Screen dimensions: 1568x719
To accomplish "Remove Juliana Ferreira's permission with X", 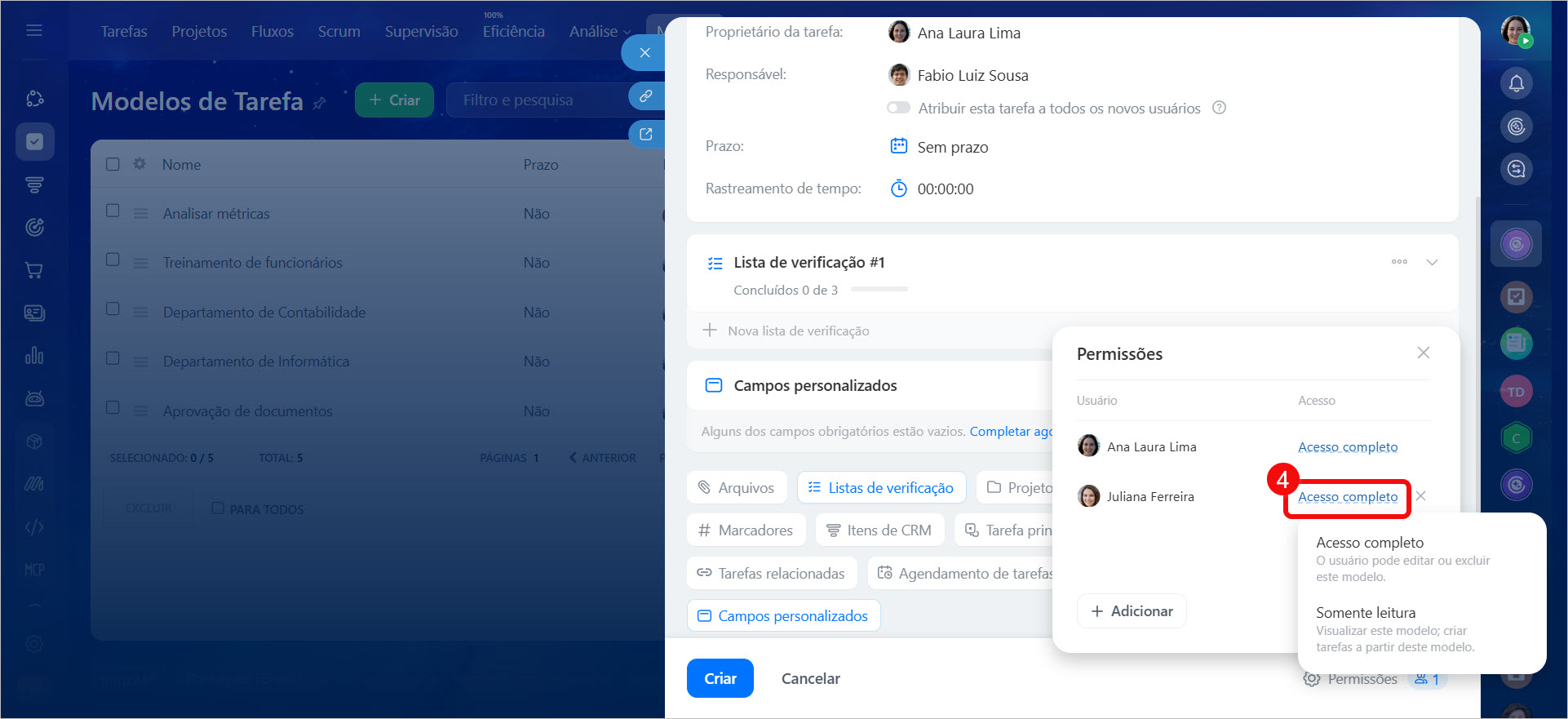I will [x=1421, y=496].
